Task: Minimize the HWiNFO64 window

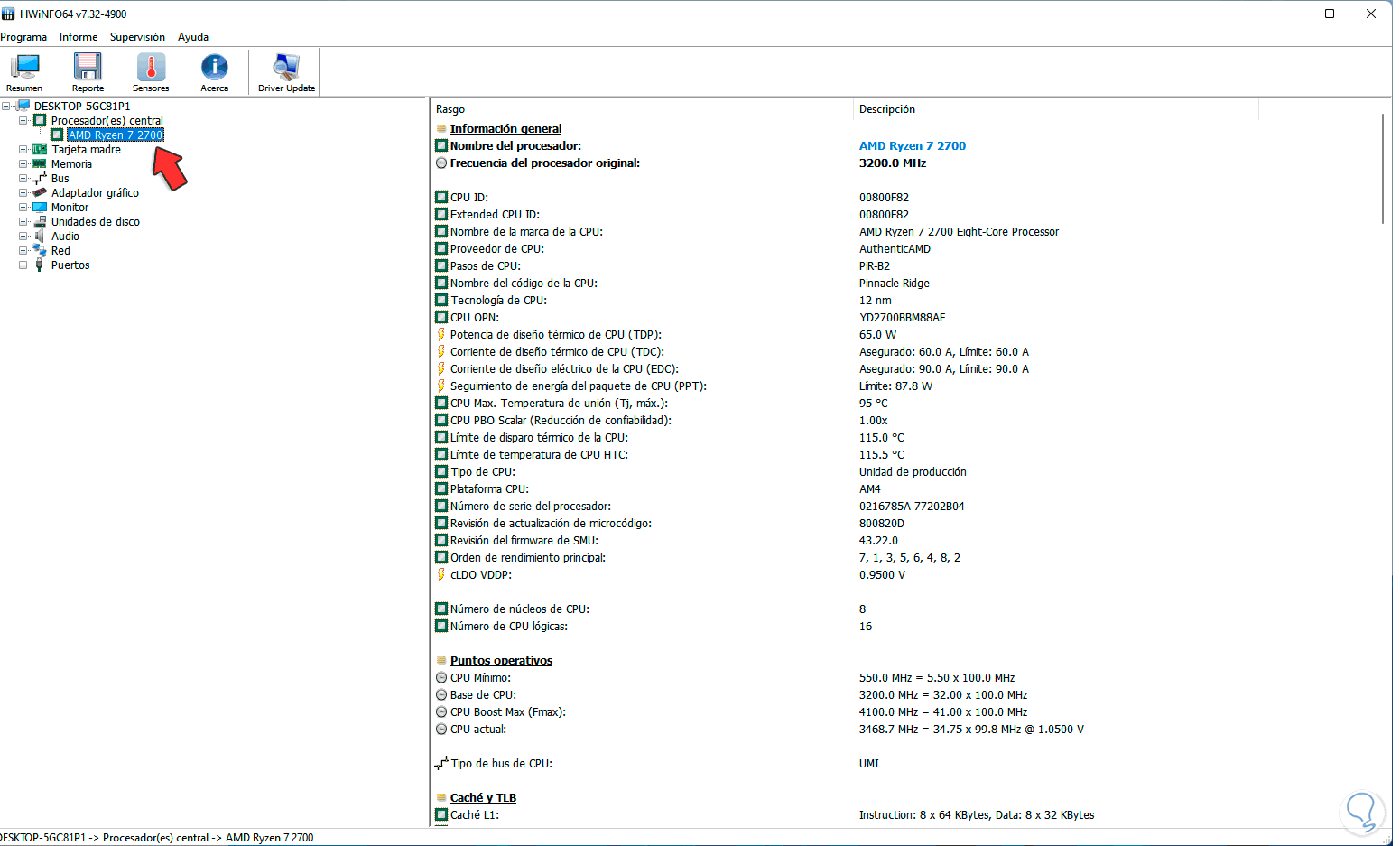Action: click(x=1288, y=14)
